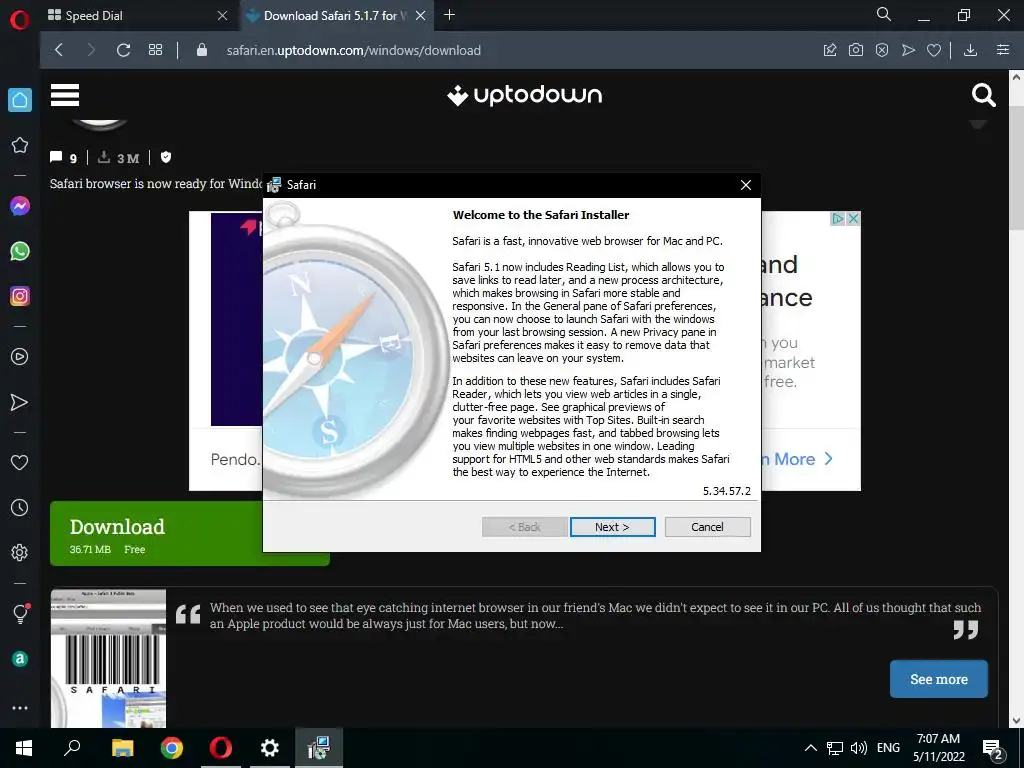Screen dimensions: 1024x768
Task: Open the uptodown hamburger menu
Action: pos(65,95)
